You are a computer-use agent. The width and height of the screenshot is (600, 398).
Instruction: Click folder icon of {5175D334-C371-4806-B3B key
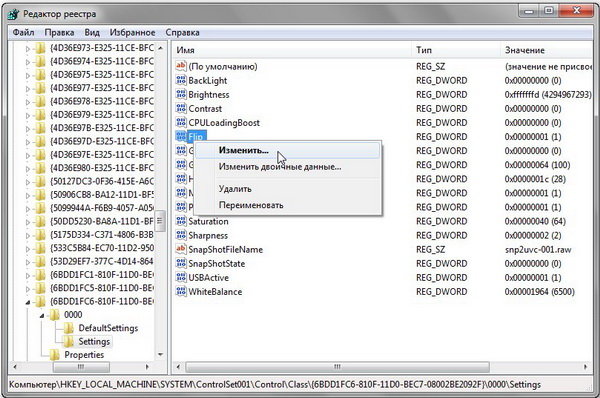click(x=40, y=235)
